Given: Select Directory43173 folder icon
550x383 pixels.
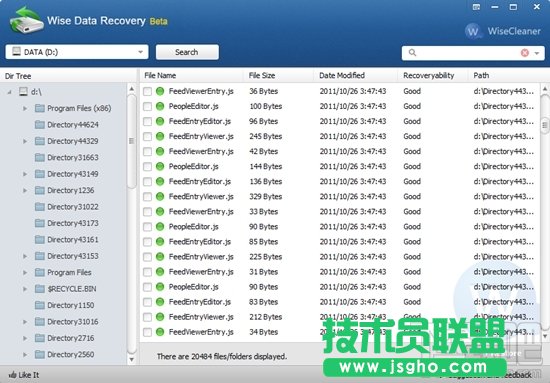Looking at the screenshot, I should point(40,223).
